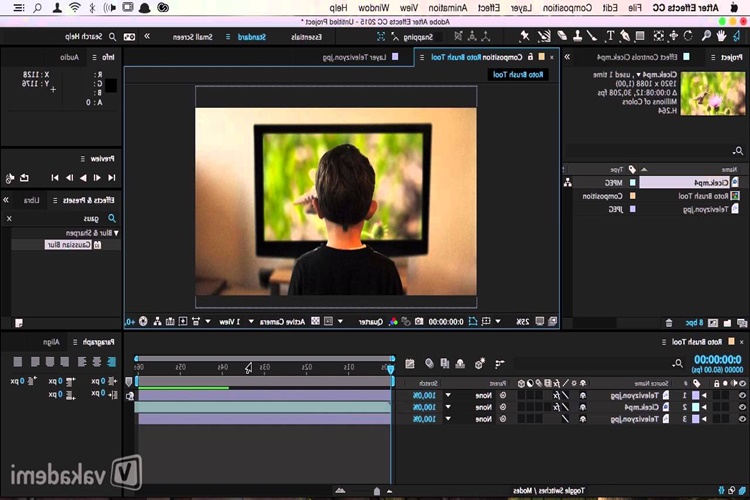Select the Rotation tool
This screenshot has height=500, width=750.
coord(688,36)
